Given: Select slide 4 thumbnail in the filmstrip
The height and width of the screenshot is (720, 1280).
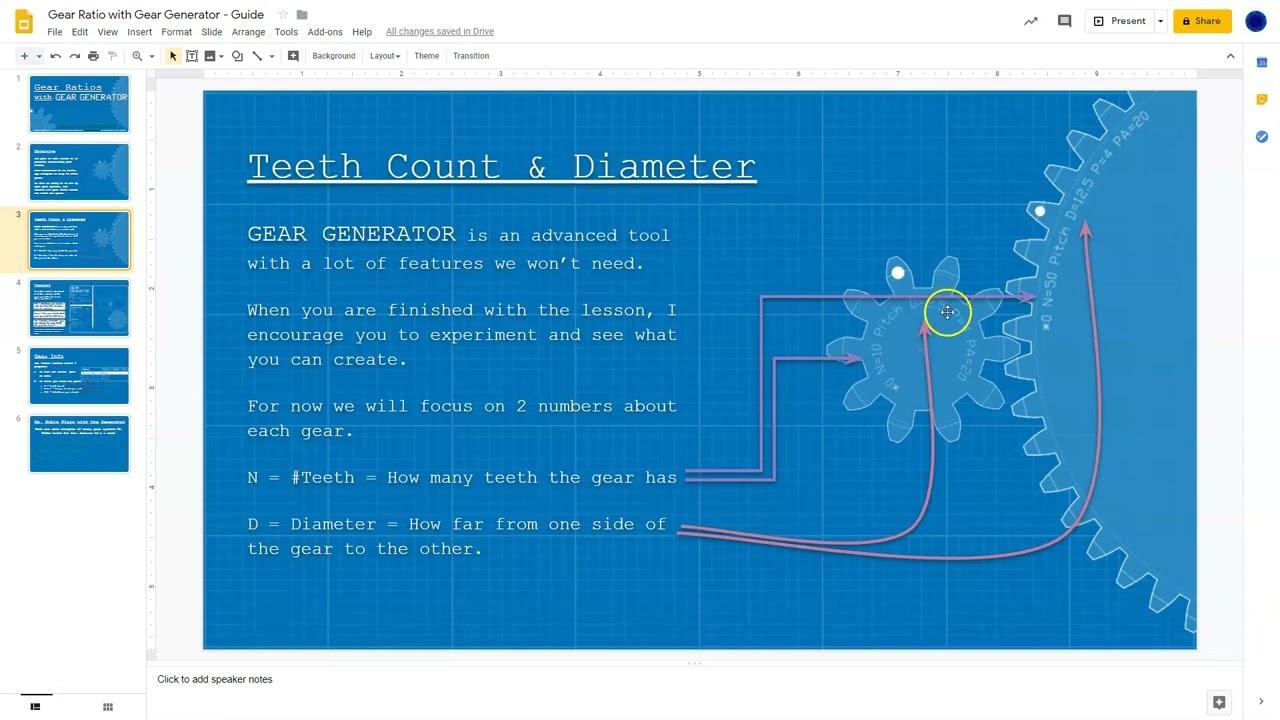Looking at the screenshot, I should click(79, 308).
